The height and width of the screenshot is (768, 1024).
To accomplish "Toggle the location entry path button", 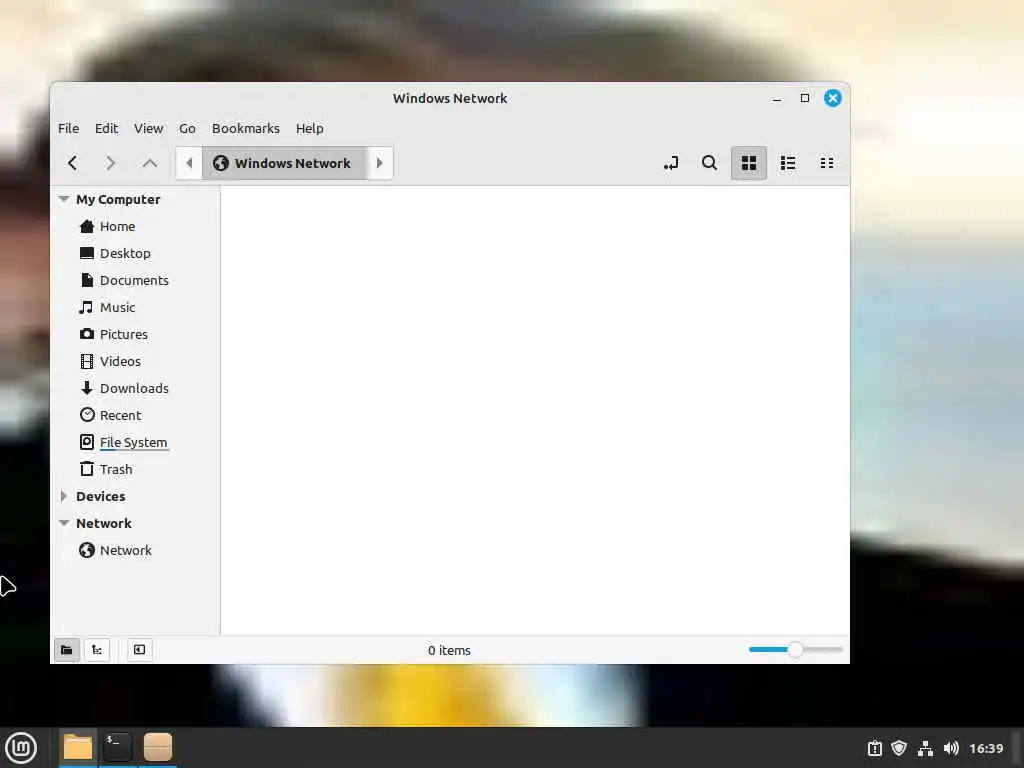I will click(x=671, y=163).
